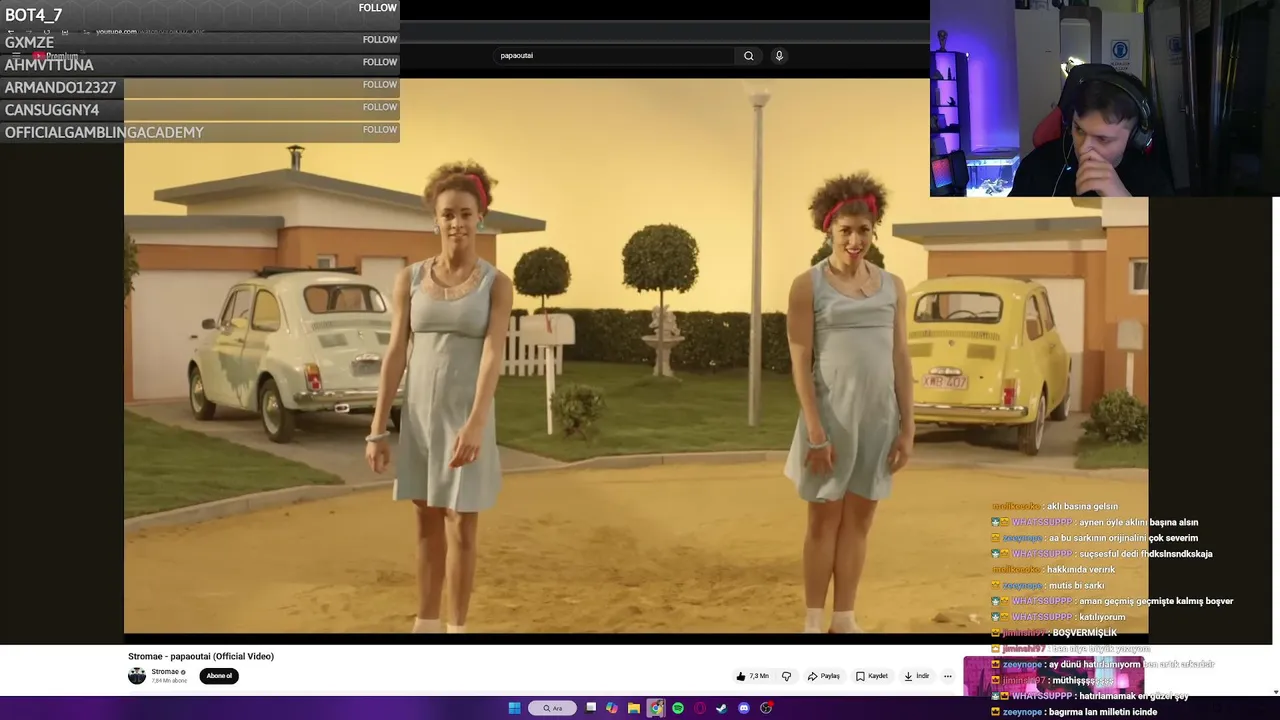
Task: Follow BOT4_7 in the overlay list
Action: click(x=378, y=8)
